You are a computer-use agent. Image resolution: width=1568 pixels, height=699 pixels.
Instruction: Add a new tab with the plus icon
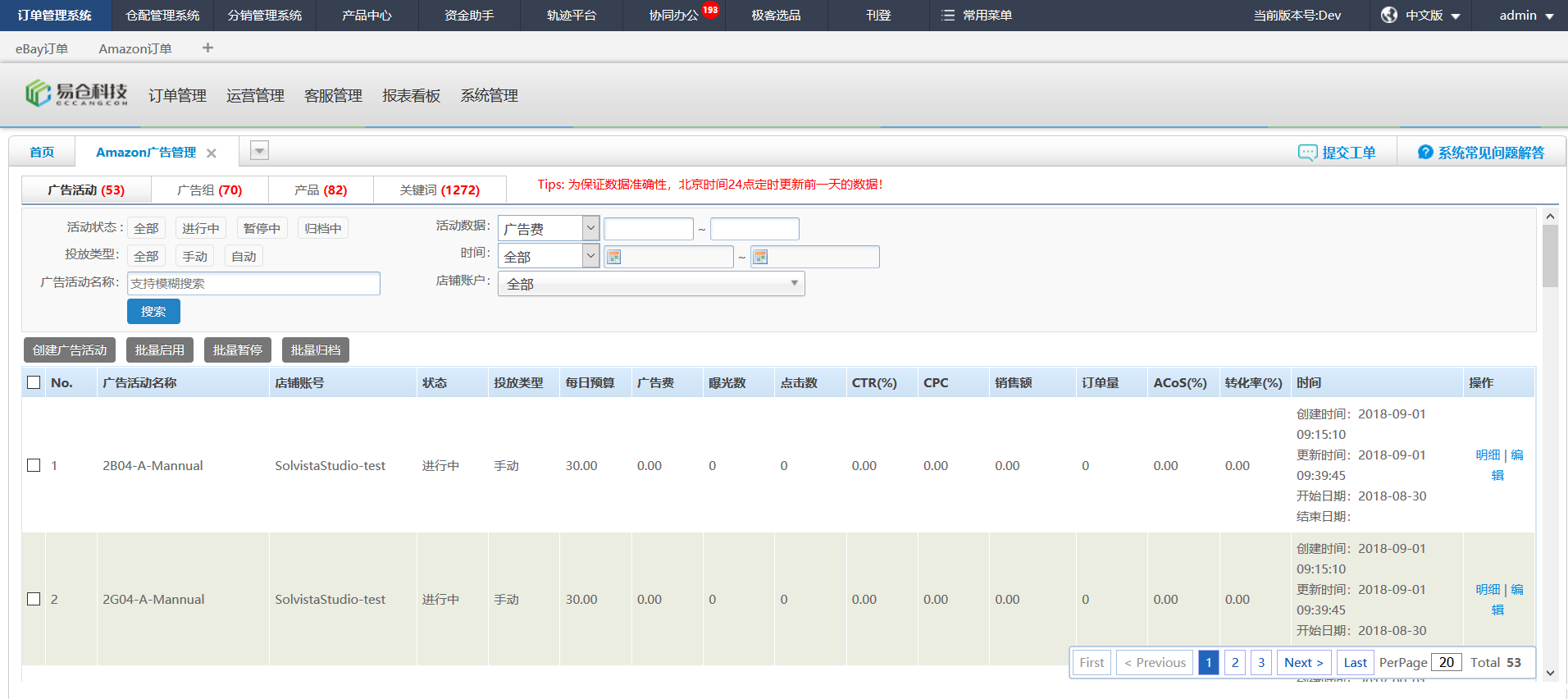(x=207, y=48)
